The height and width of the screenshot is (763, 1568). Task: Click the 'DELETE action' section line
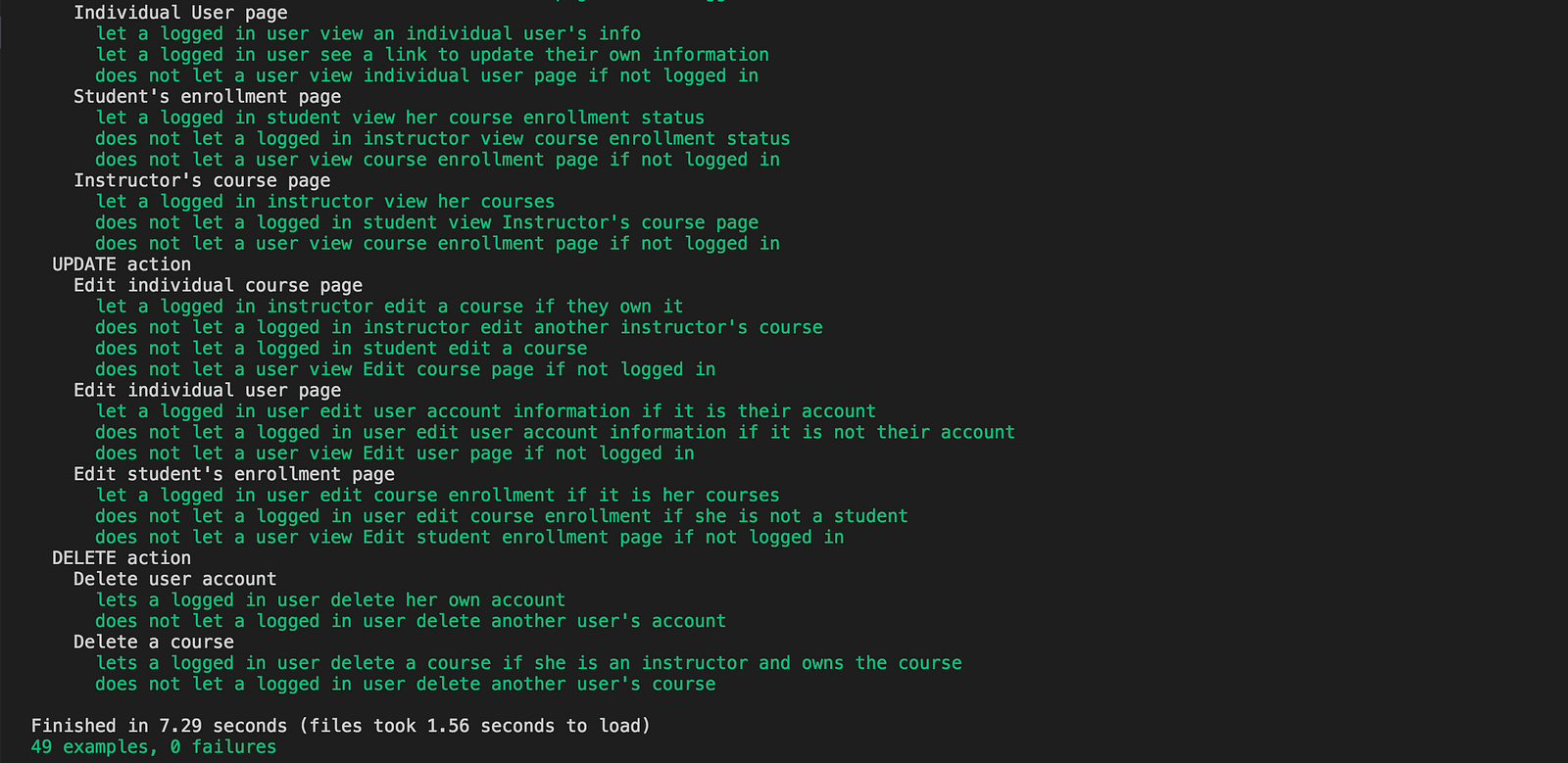click(122, 558)
